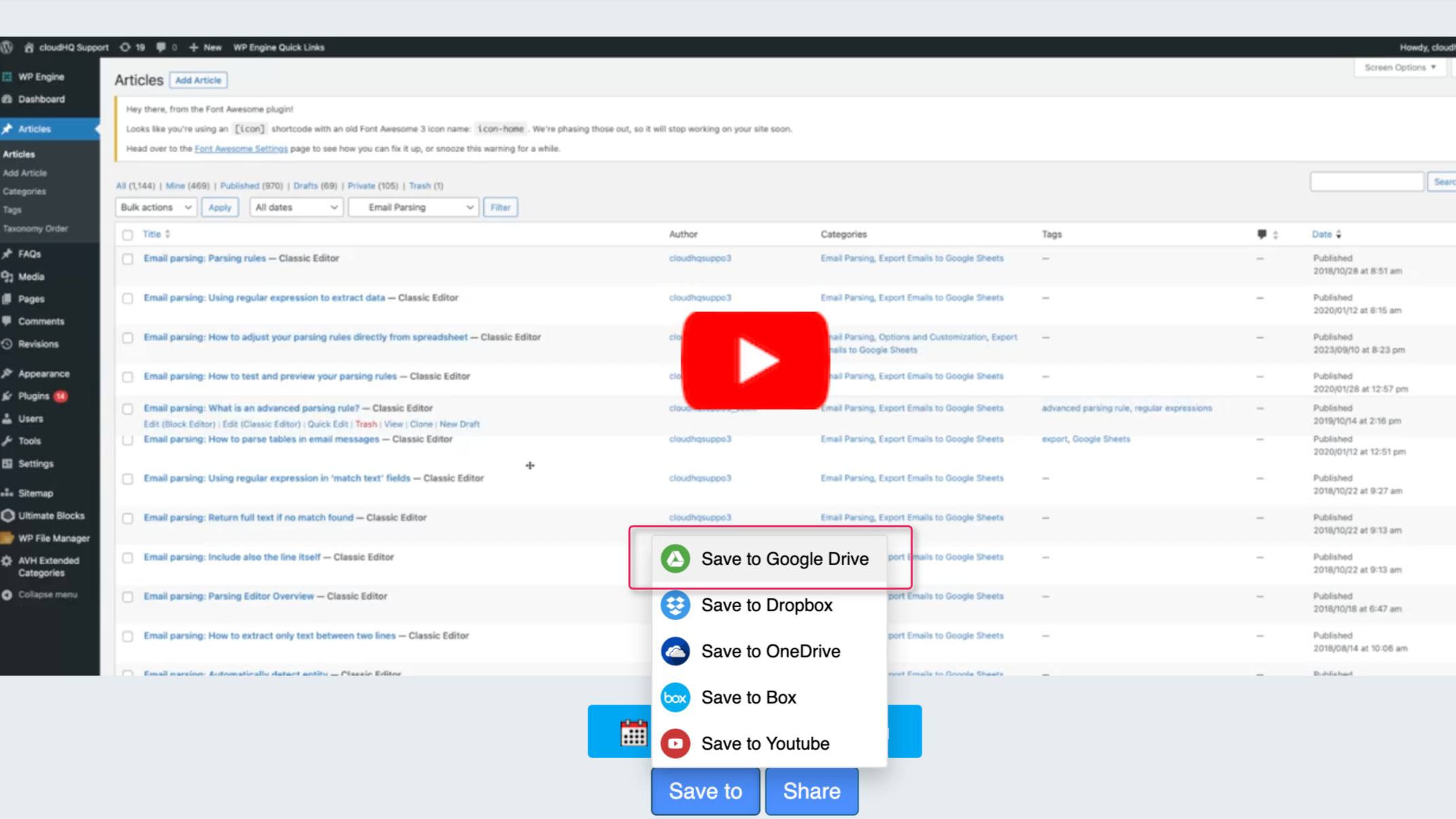Choose Save to Google Drive
Screen dimensions: 1456x819
(769, 559)
